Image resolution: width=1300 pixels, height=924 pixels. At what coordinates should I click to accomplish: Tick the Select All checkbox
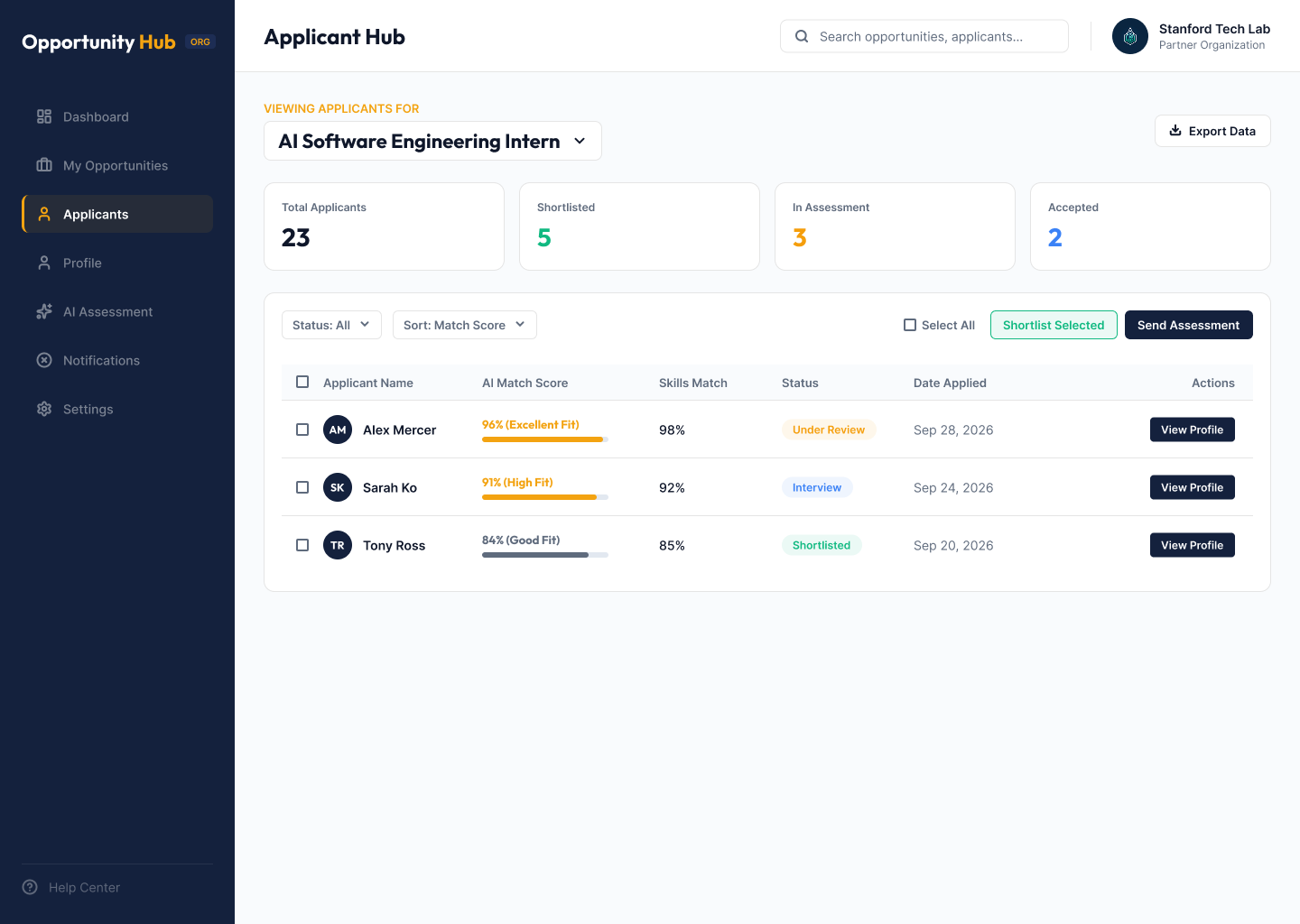pos(910,325)
